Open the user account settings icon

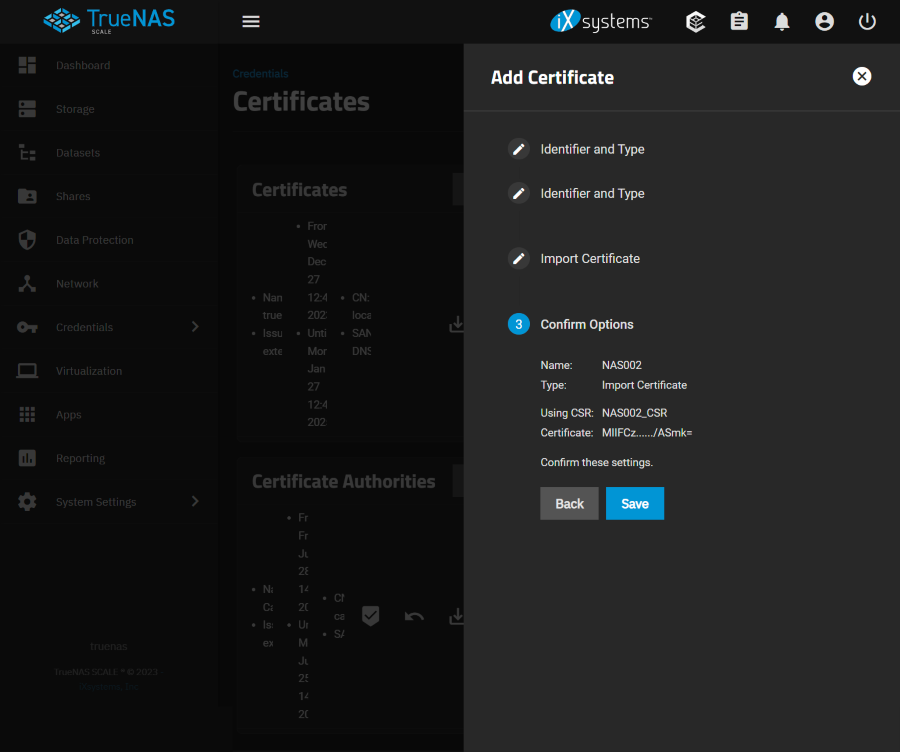click(x=824, y=21)
